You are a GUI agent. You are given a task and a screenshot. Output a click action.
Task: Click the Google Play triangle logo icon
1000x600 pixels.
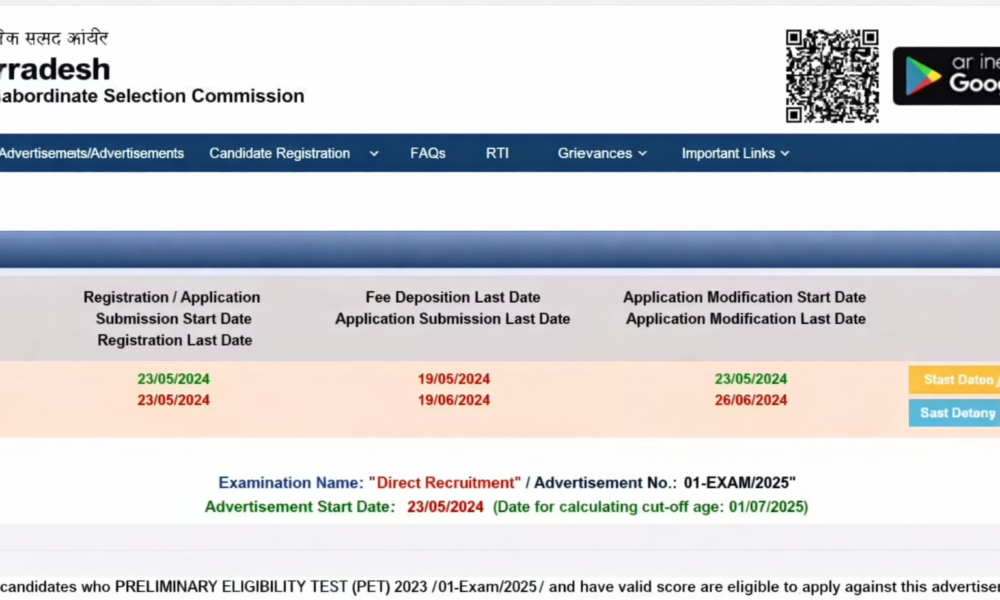[x=922, y=76]
